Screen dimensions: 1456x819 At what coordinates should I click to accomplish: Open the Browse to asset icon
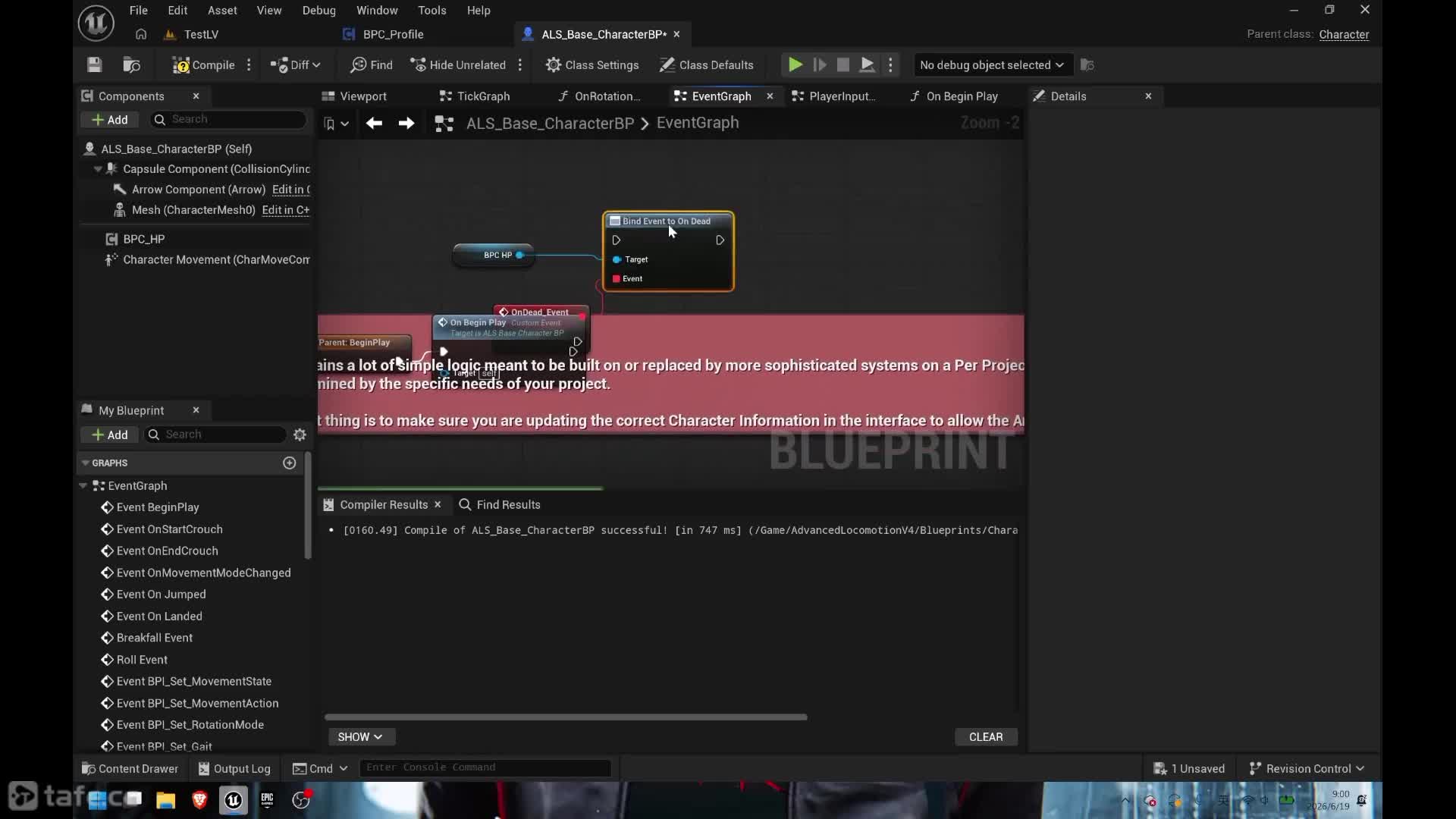click(131, 65)
